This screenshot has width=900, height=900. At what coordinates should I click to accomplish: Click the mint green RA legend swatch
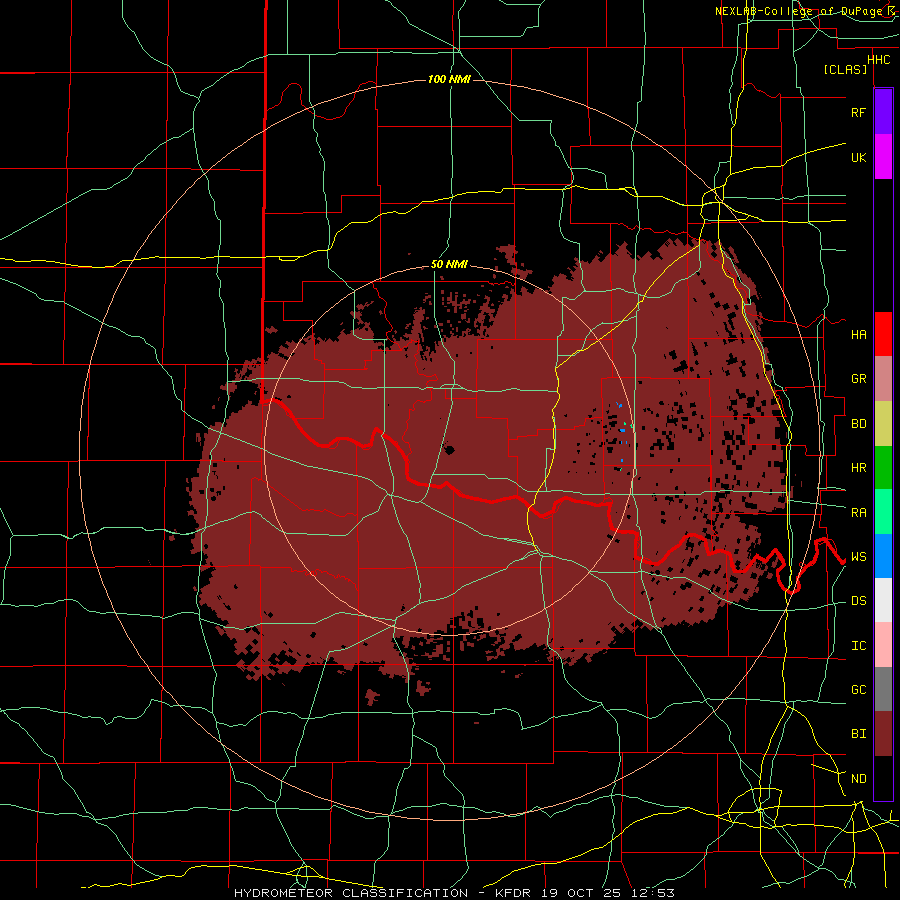click(883, 512)
